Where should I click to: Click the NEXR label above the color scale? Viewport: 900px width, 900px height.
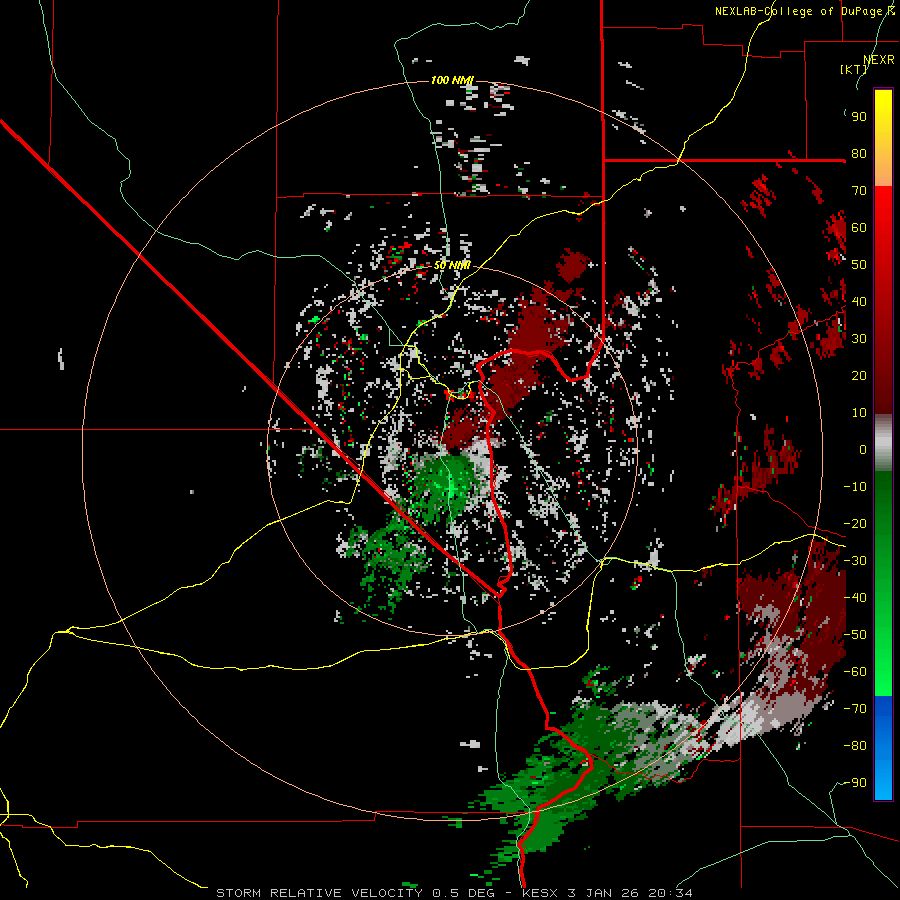pyautogui.click(x=879, y=60)
